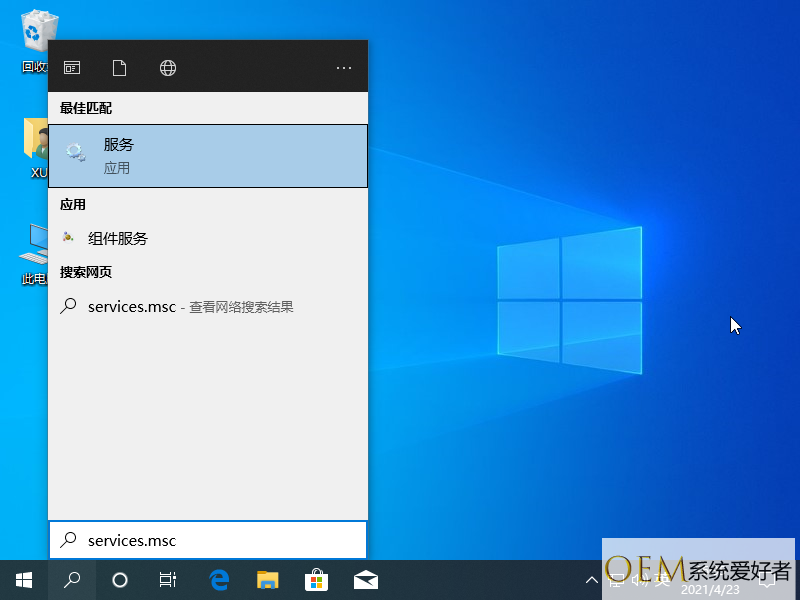The width and height of the screenshot is (800, 600).
Task: Open the 服务 best match result
Action: click(207, 156)
